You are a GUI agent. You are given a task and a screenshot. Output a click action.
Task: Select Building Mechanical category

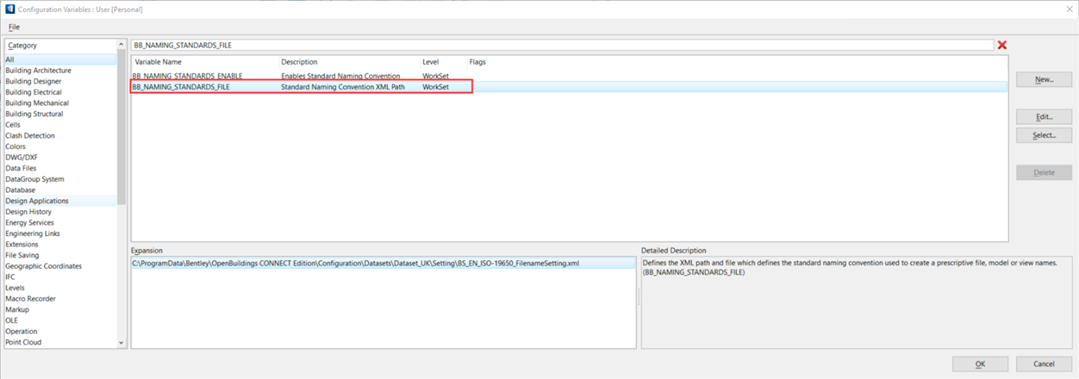tap(61, 103)
